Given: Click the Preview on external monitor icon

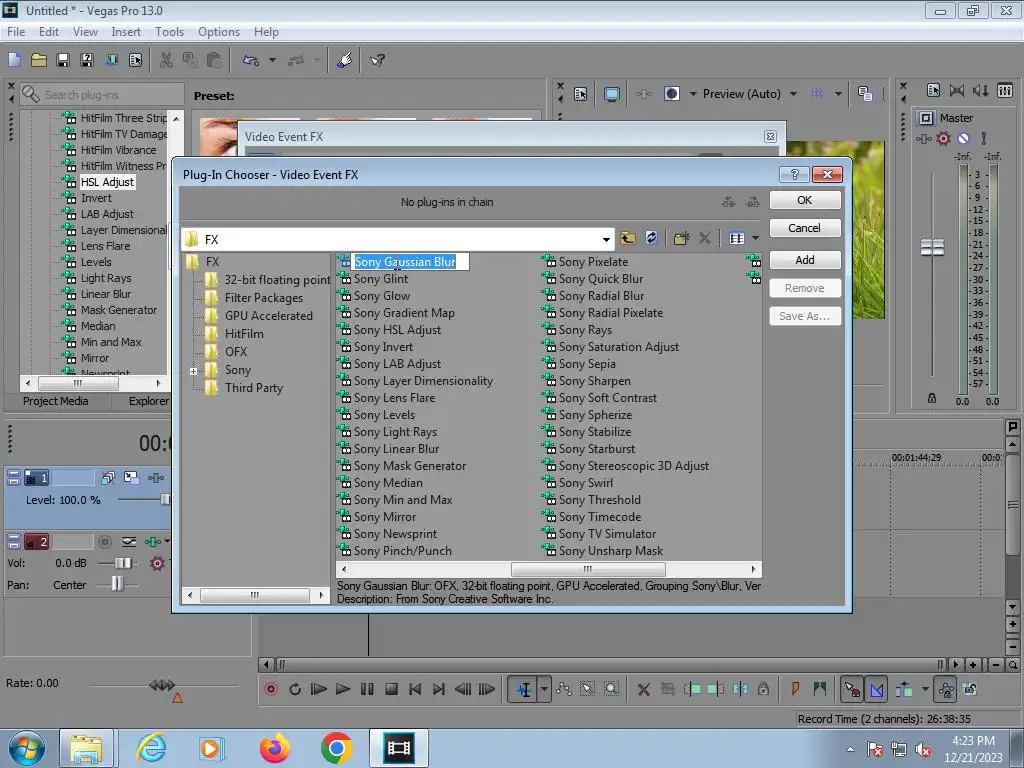Looking at the screenshot, I should pyautogui.click(x=612, y=94).
